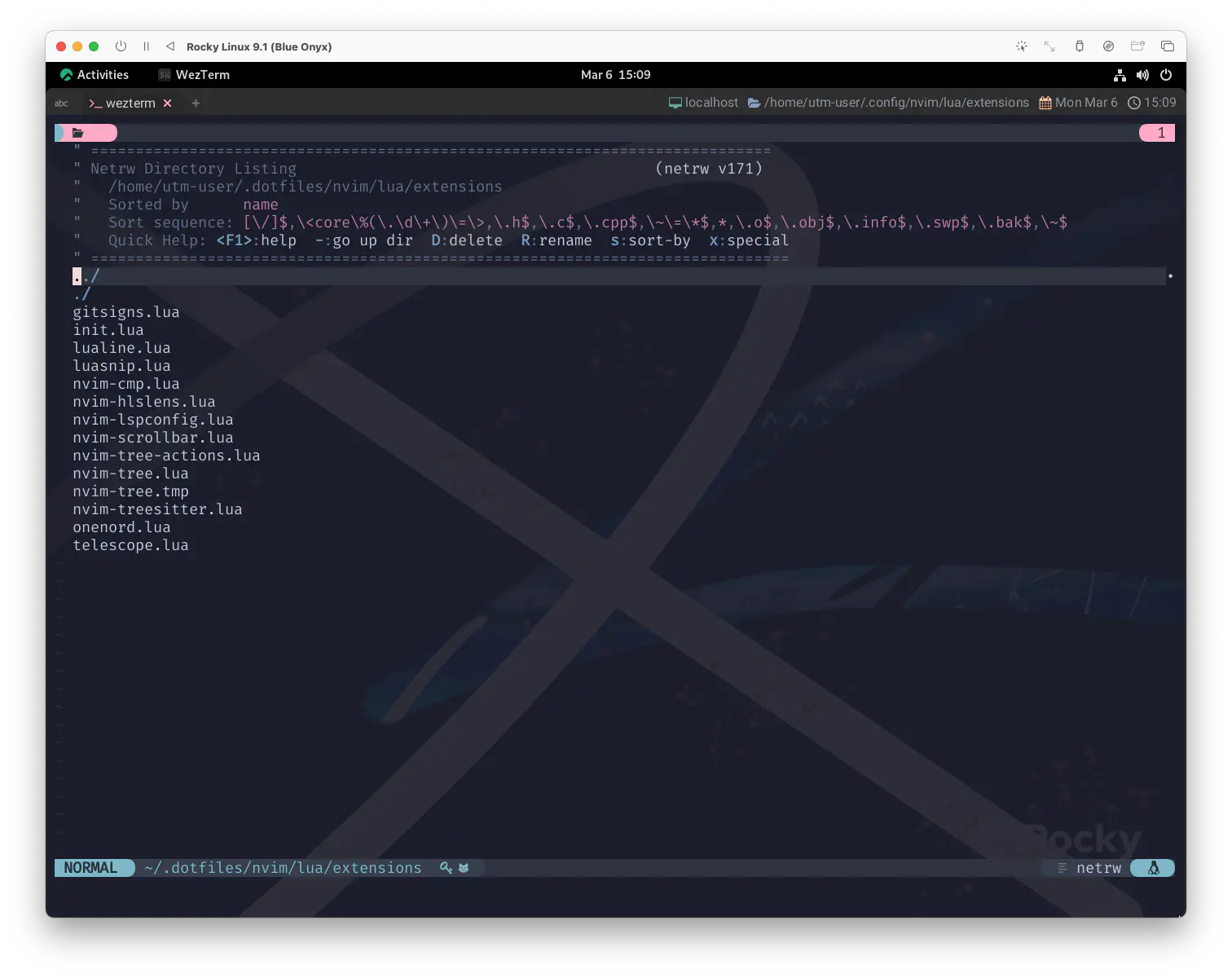The height and width of the screenshot is (978, 1232).
Task: Open telescope.lua in the netrw listing
Action: pyautogui.click(x=130, y=545)
